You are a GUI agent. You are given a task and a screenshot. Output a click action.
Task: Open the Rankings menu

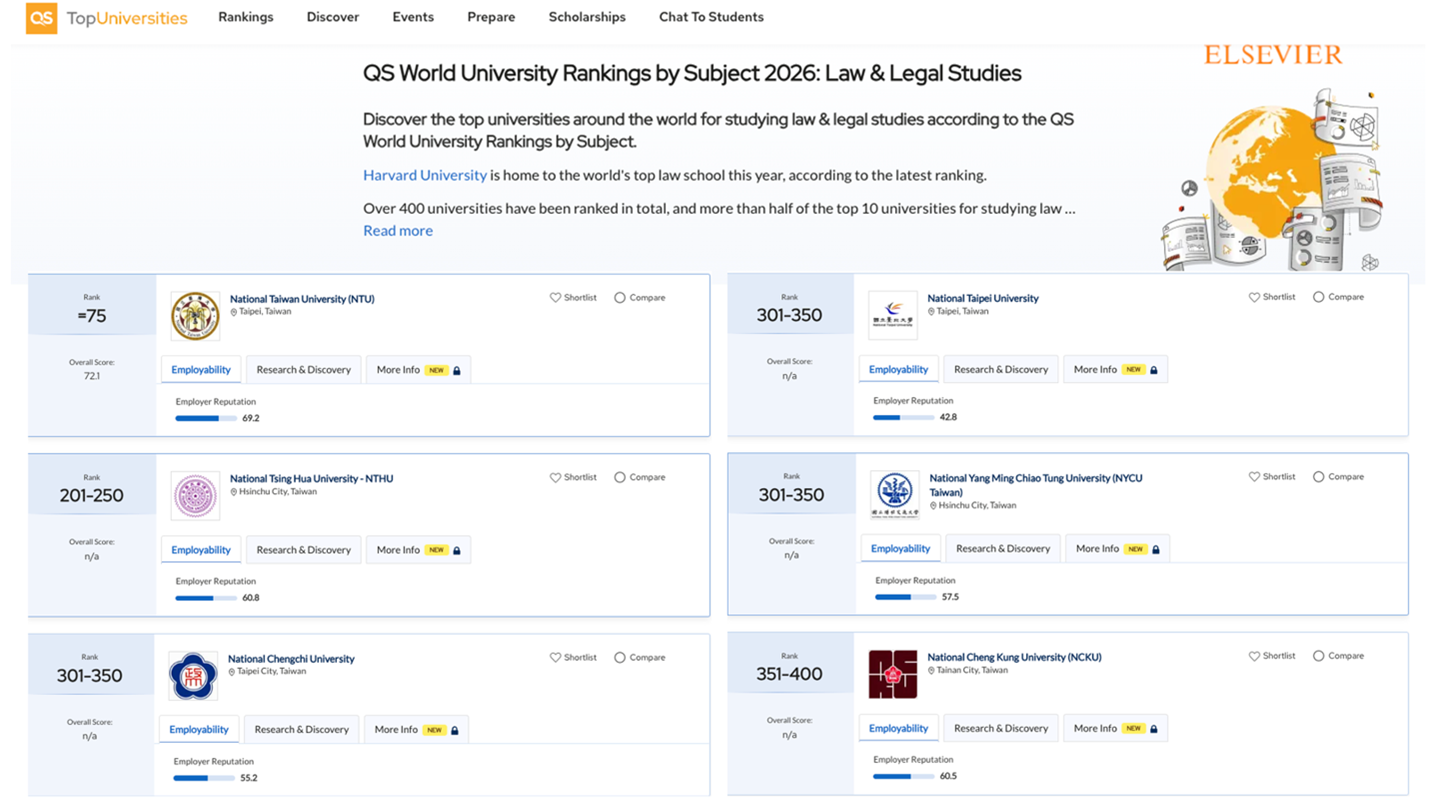pyautogui.click(x=246, y=17)
